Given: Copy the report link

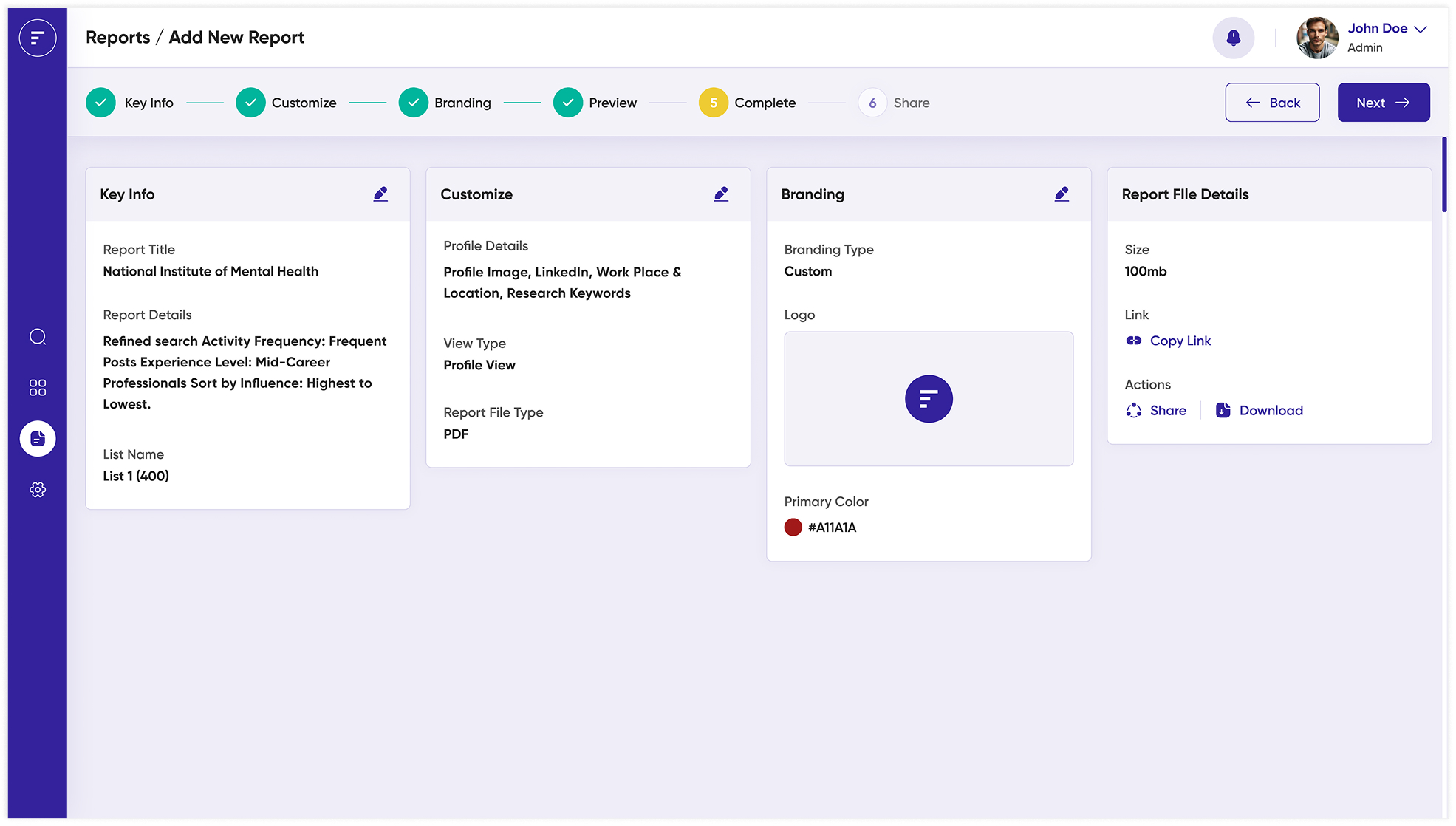Looking at the screenshot, I should (1180, 341).
